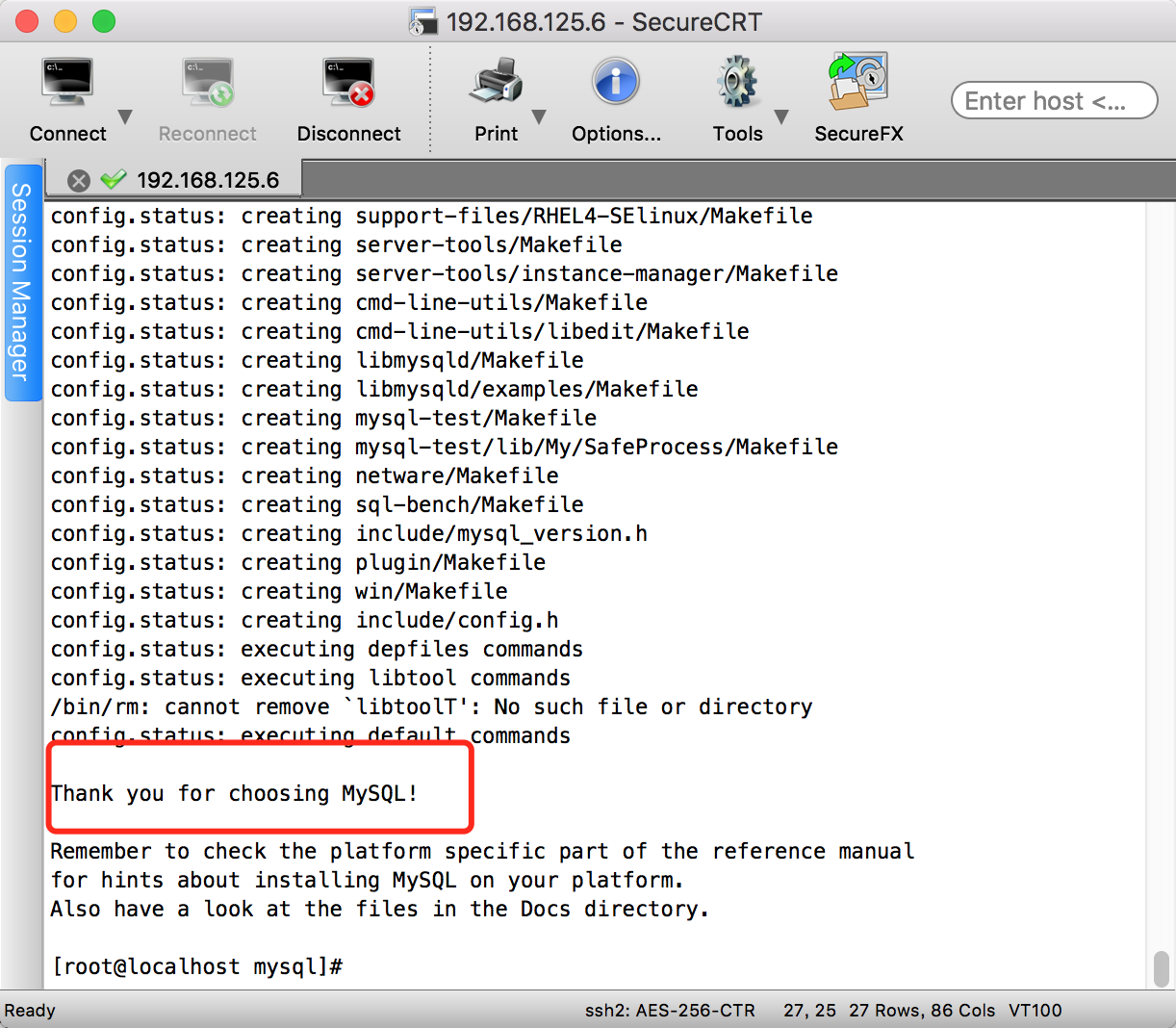Click the 'Also have a look at' line

pyautogui.click(x=380, y=909)
